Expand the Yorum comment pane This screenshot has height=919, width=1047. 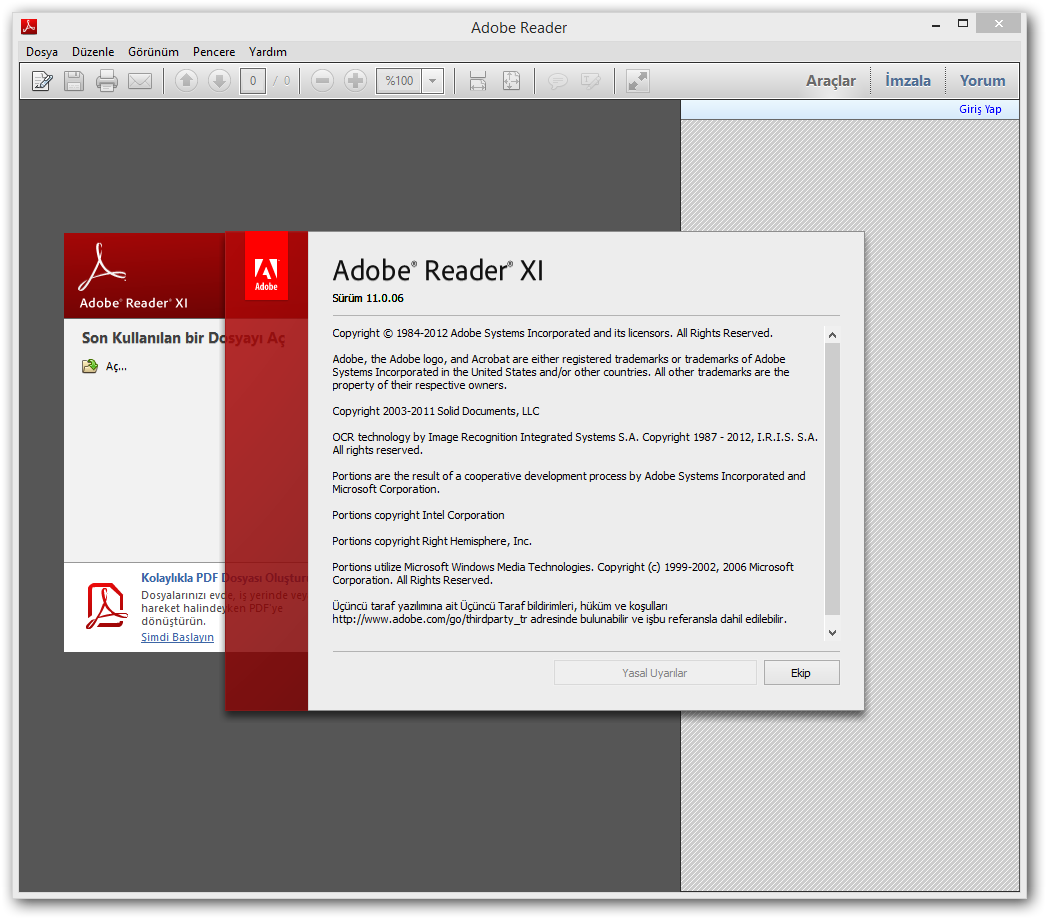[x=982, y=81]
